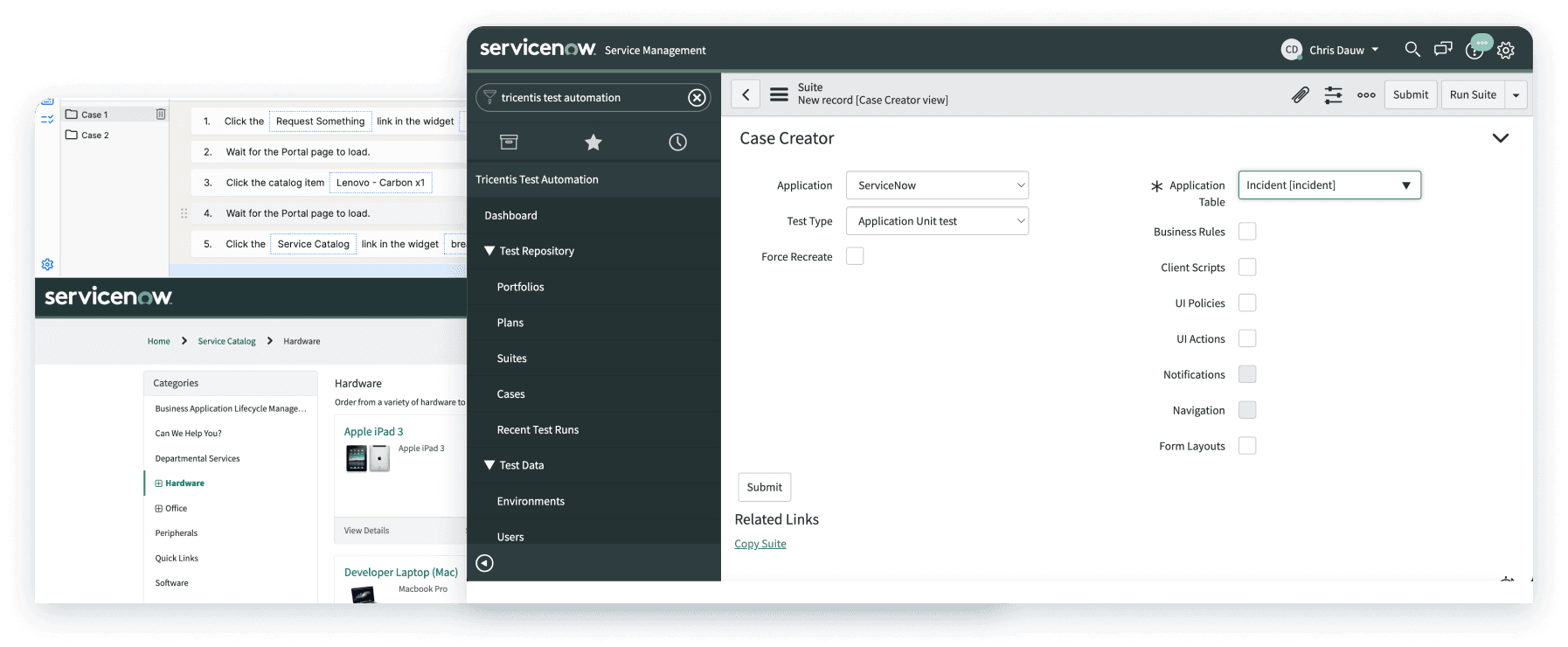Viewport: 1568px width, 647px height.
Task: Click the Hardware category expand icon
Action: pos(159,483)
